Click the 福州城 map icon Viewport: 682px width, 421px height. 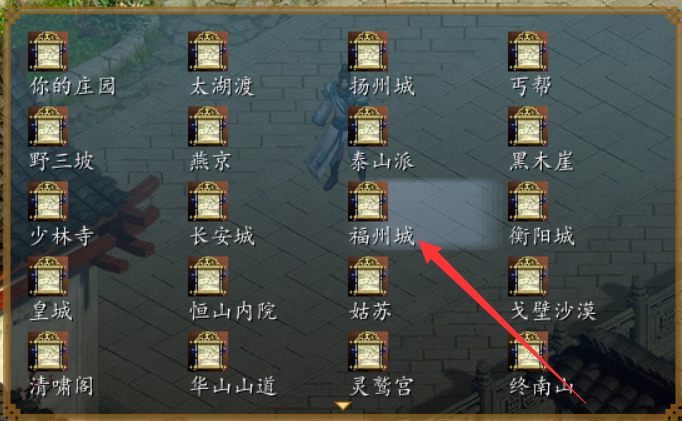click(x=368, y=201)
